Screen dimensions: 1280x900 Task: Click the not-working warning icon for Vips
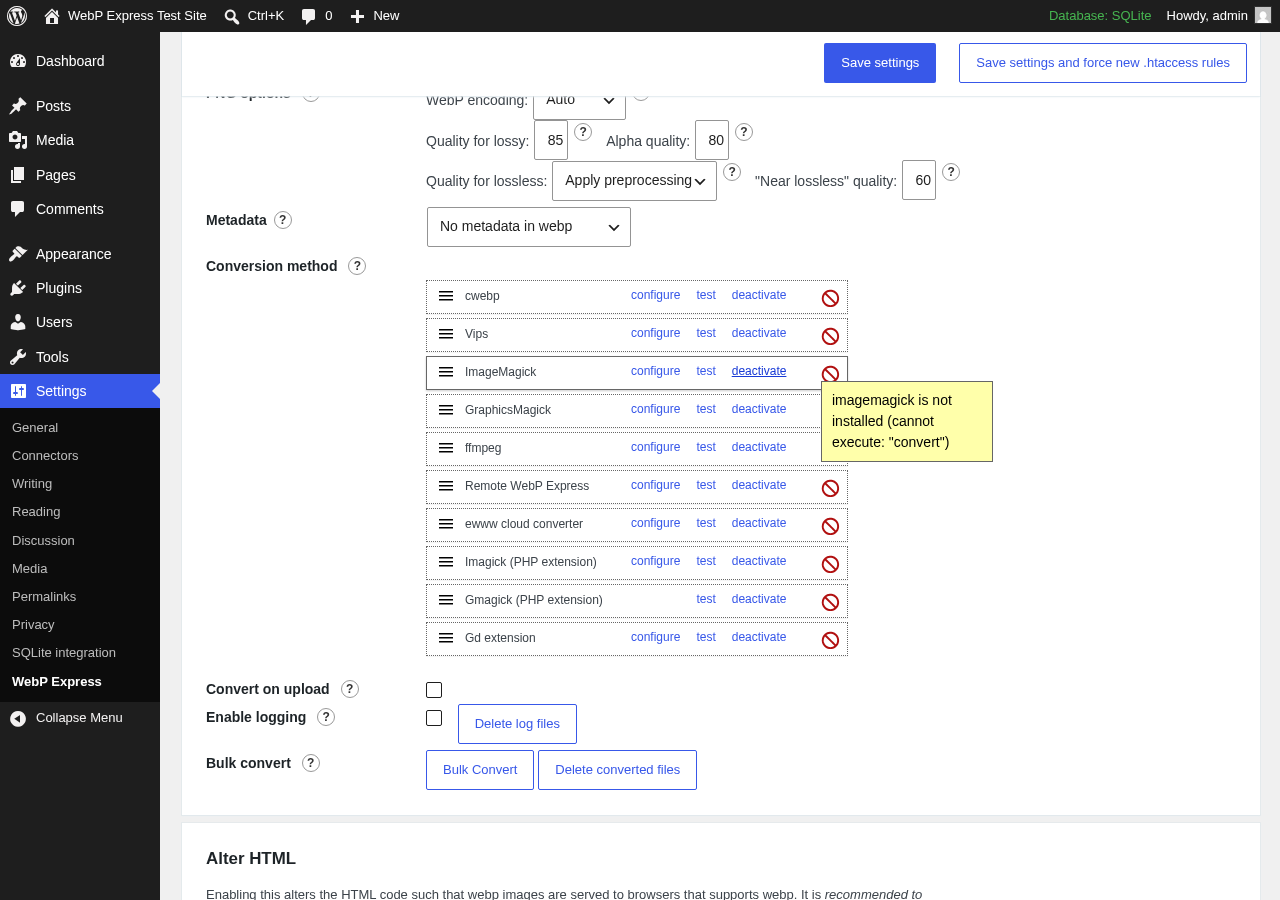(x=830, y=336)
